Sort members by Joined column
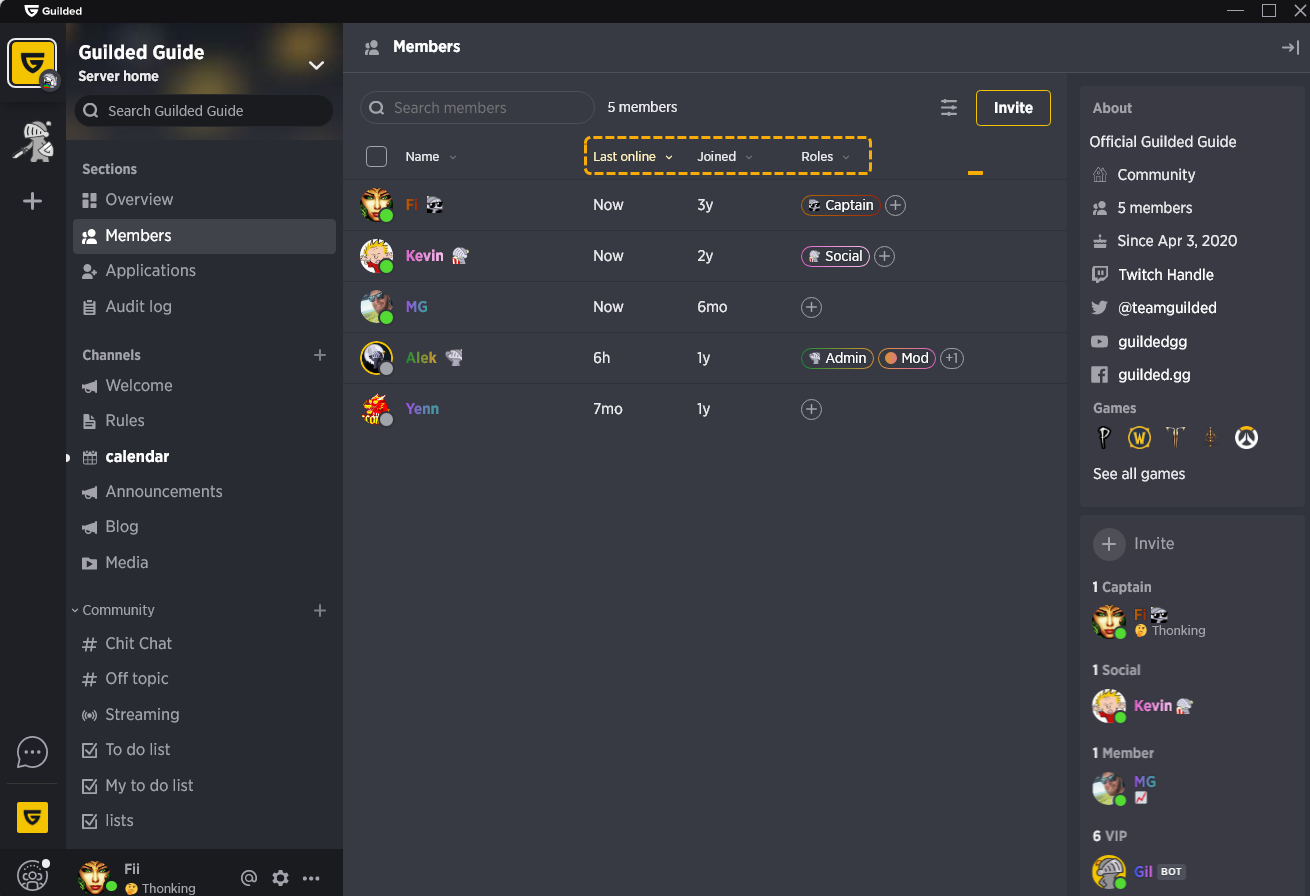The image size is (1310, 896). tap(725, 157)
